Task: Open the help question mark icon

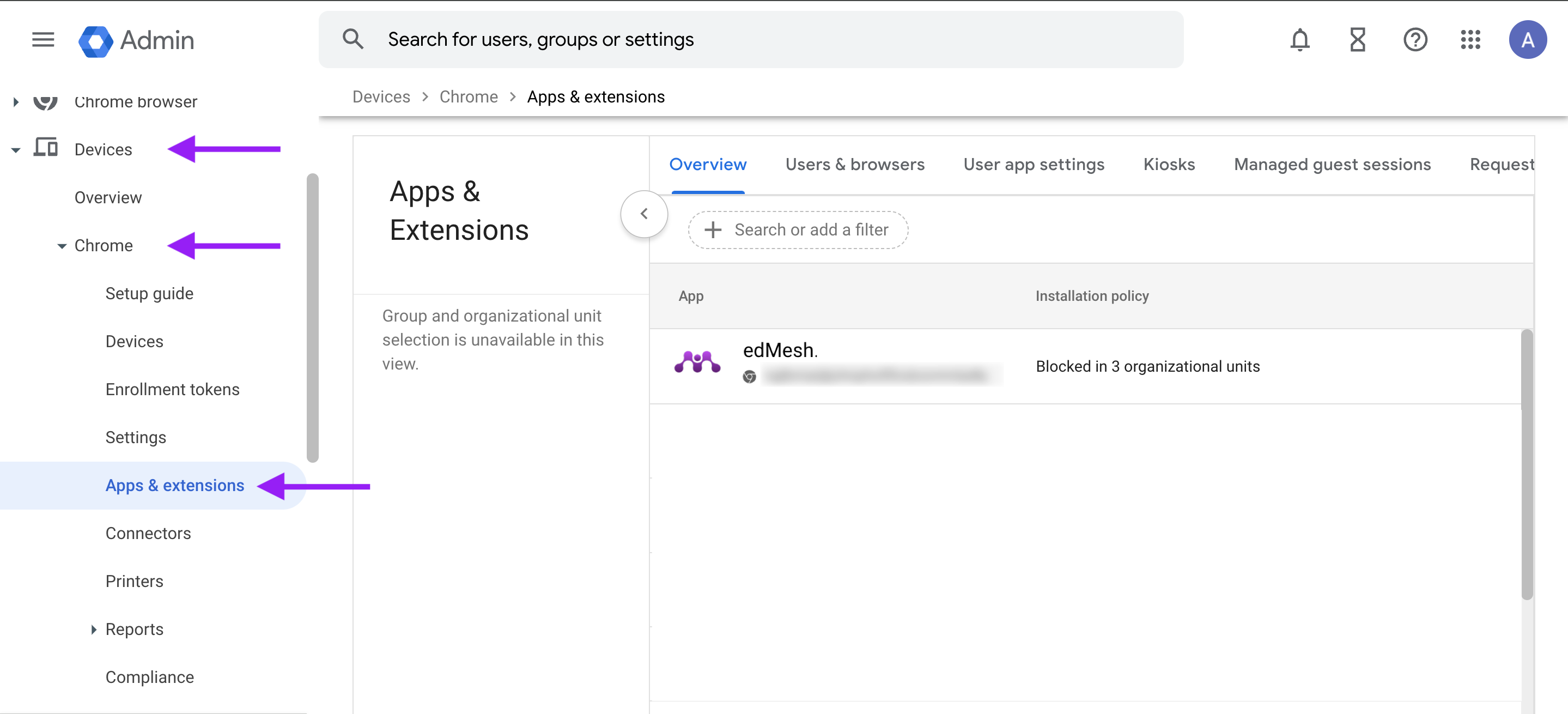Action: pyautogui.click(x=1414, y=40)
